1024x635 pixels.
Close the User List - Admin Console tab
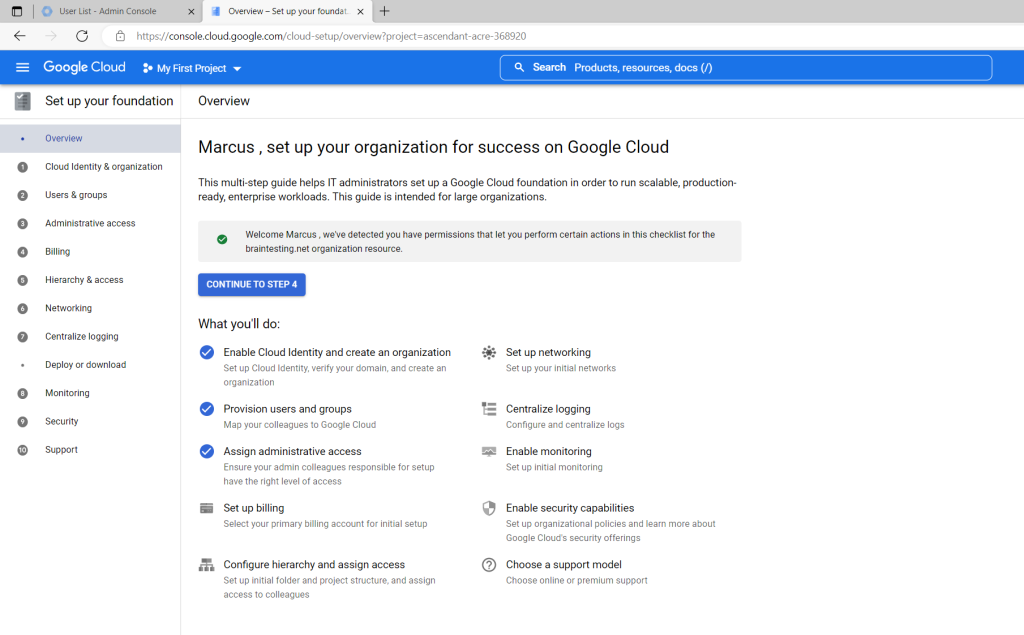pyautogui.click(x=191, y=11)
